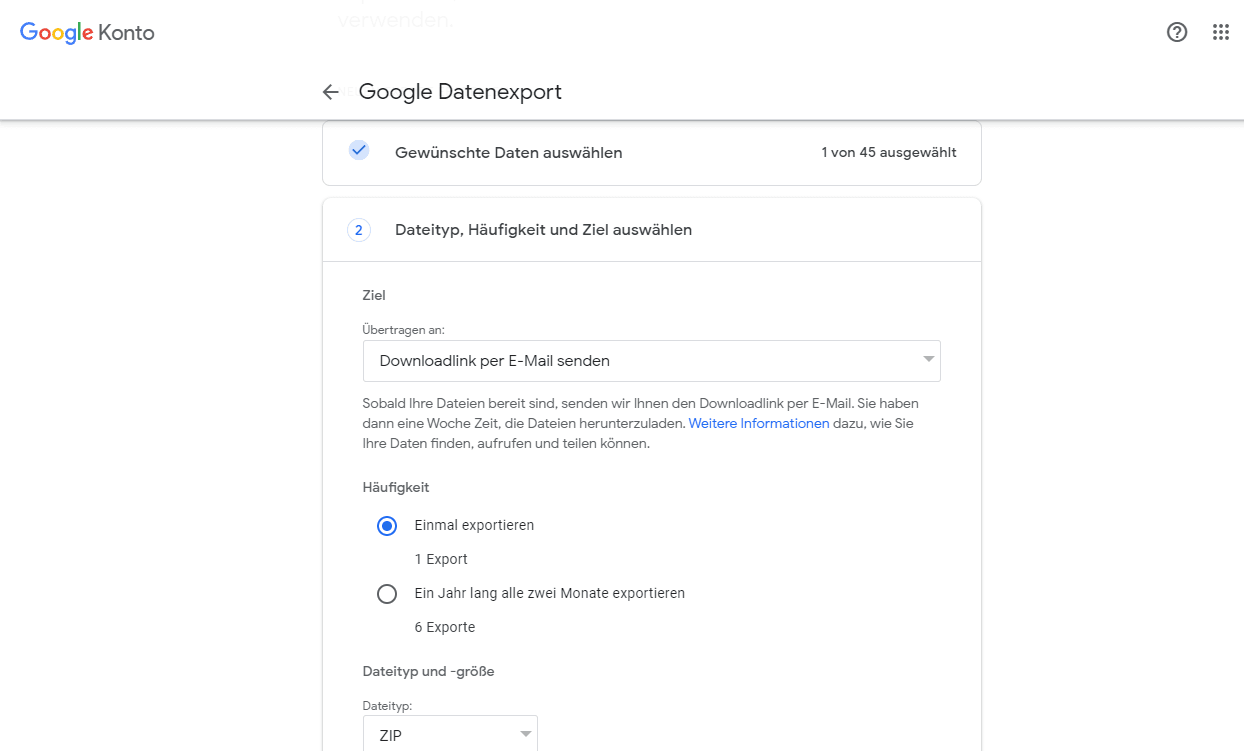1244x751 pixels.
Task: Click the Google Konto logo
Action: point(87,33)
